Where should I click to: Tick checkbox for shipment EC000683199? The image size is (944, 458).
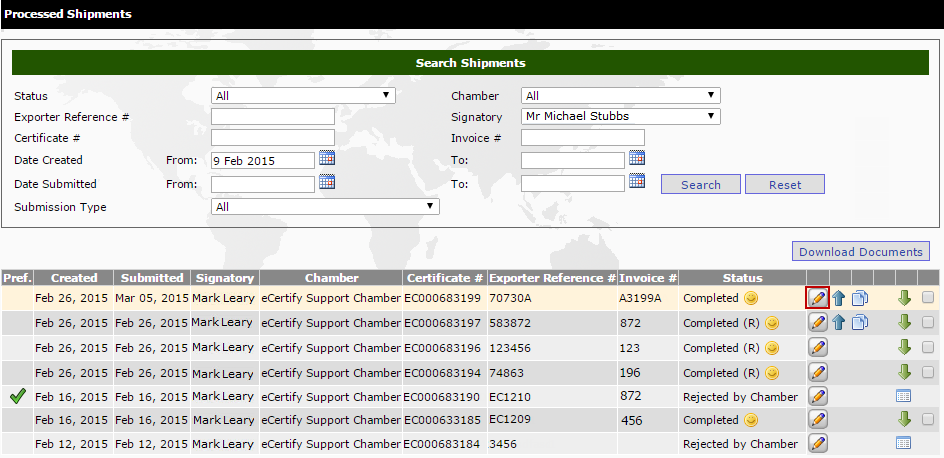[x=929, y=297]
